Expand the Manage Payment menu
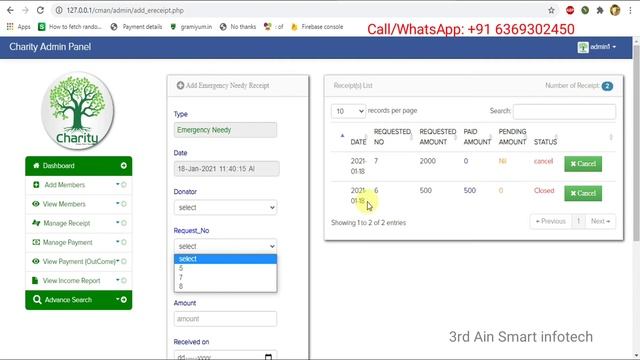This screenshot has width=640, height=360. [x=78, y=242]
